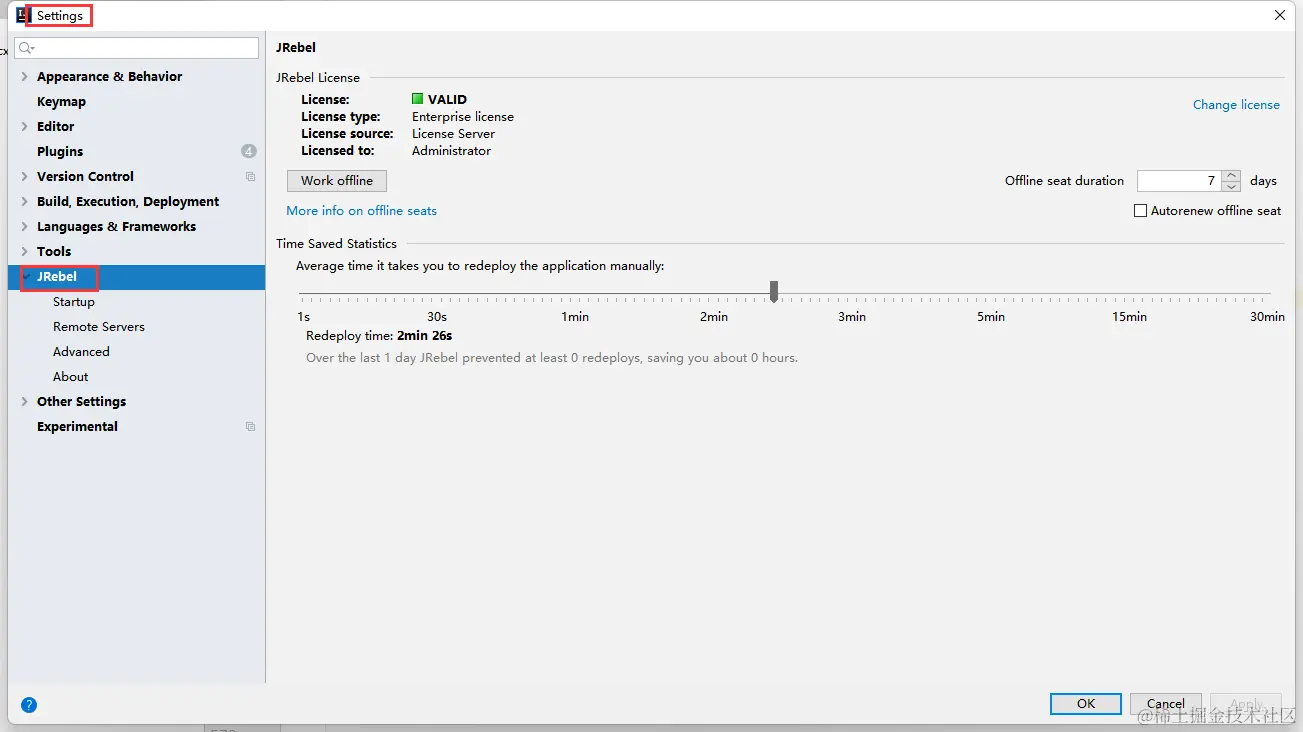1303x732 pixels.
Task: Set redeploy slider to the 15min mark
Action: click(x=1130, y=294)
